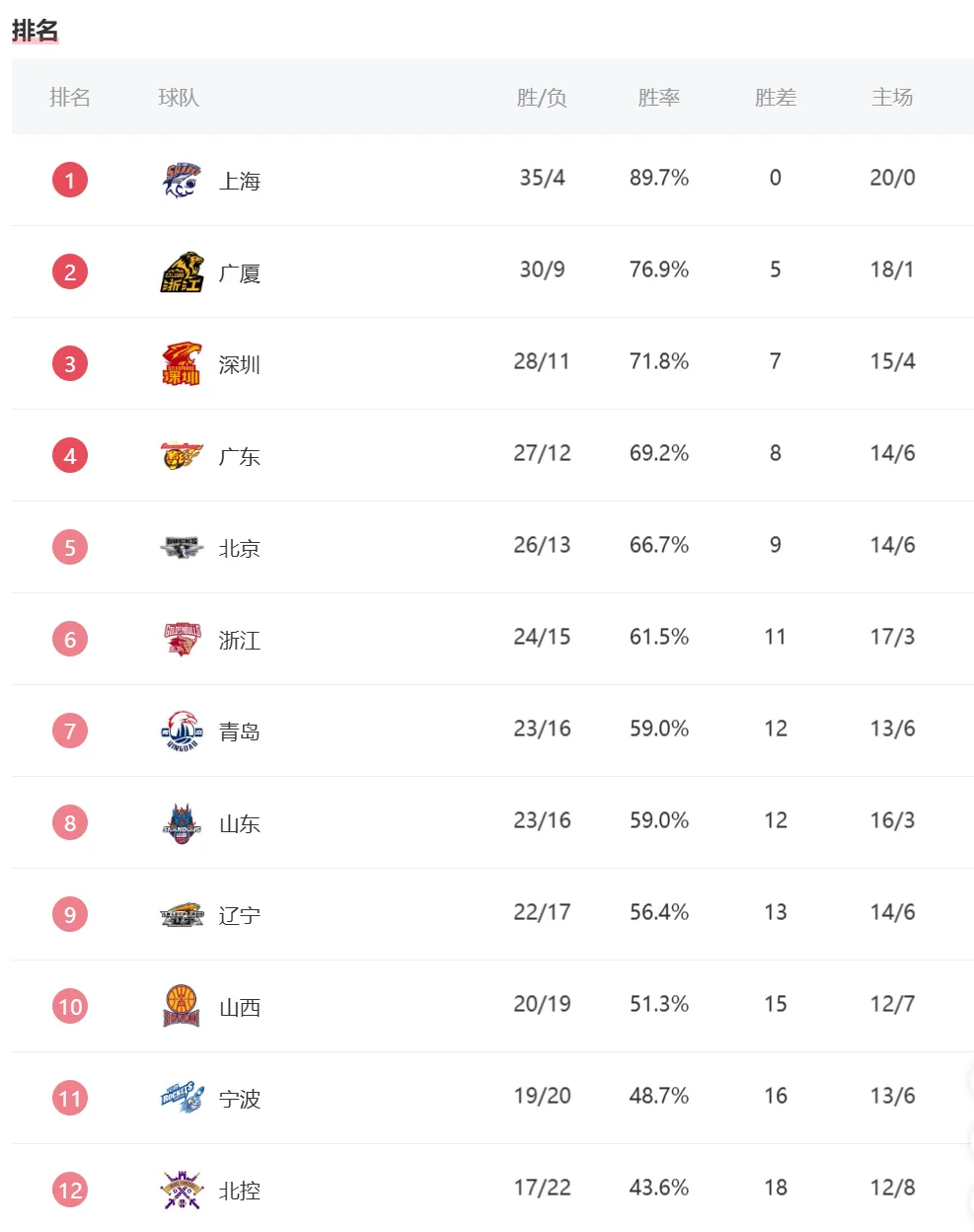Click the 浙江 Golden Bulls logo
This screenshot has width=974, height=1232.
pos(182,639)
